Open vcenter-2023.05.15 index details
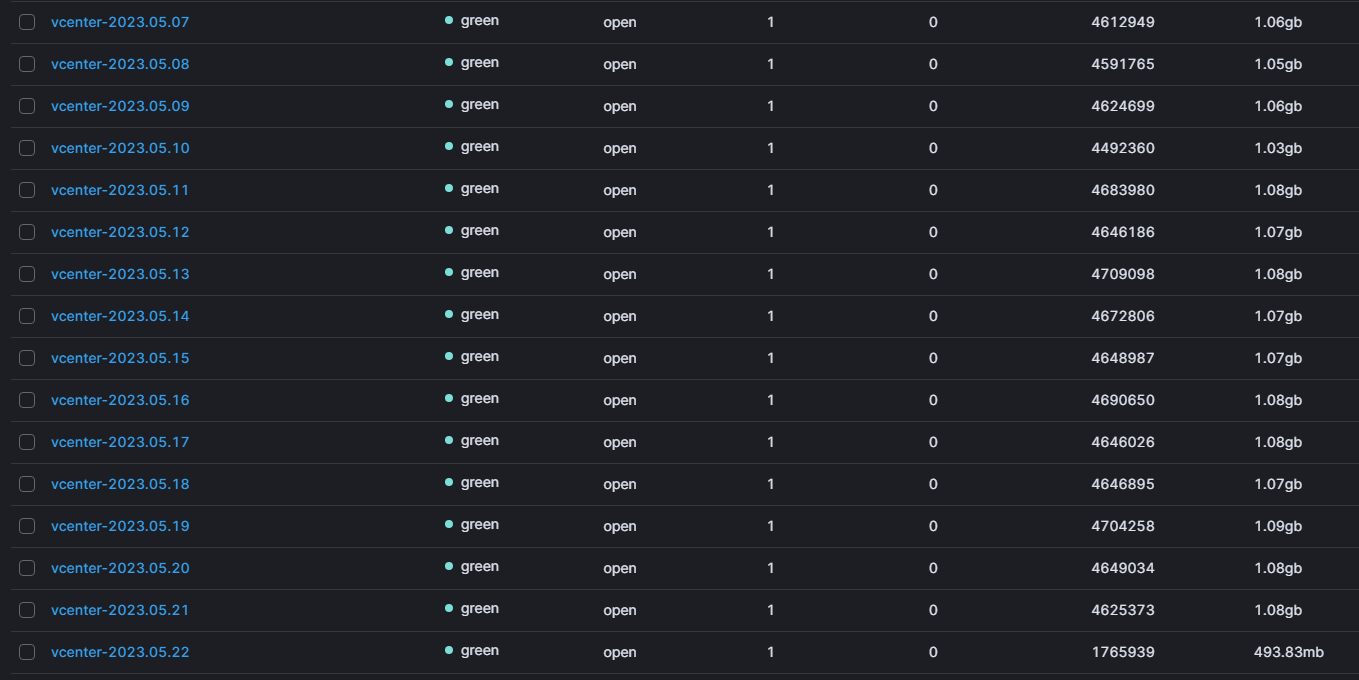 tap(120, 358)
